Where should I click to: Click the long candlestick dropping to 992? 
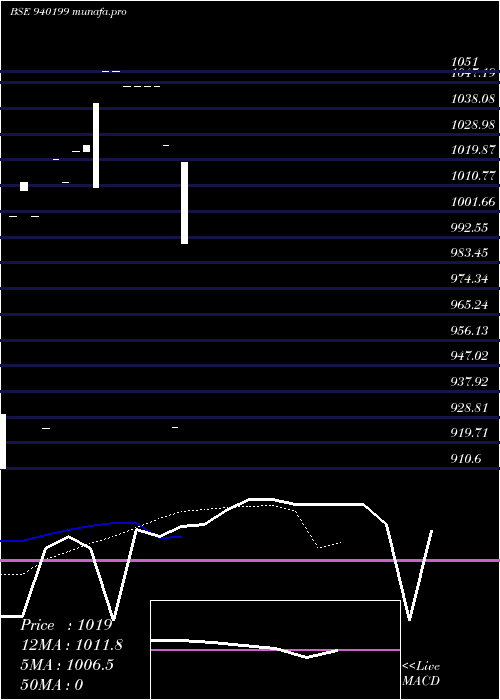[x=184, y=203]
